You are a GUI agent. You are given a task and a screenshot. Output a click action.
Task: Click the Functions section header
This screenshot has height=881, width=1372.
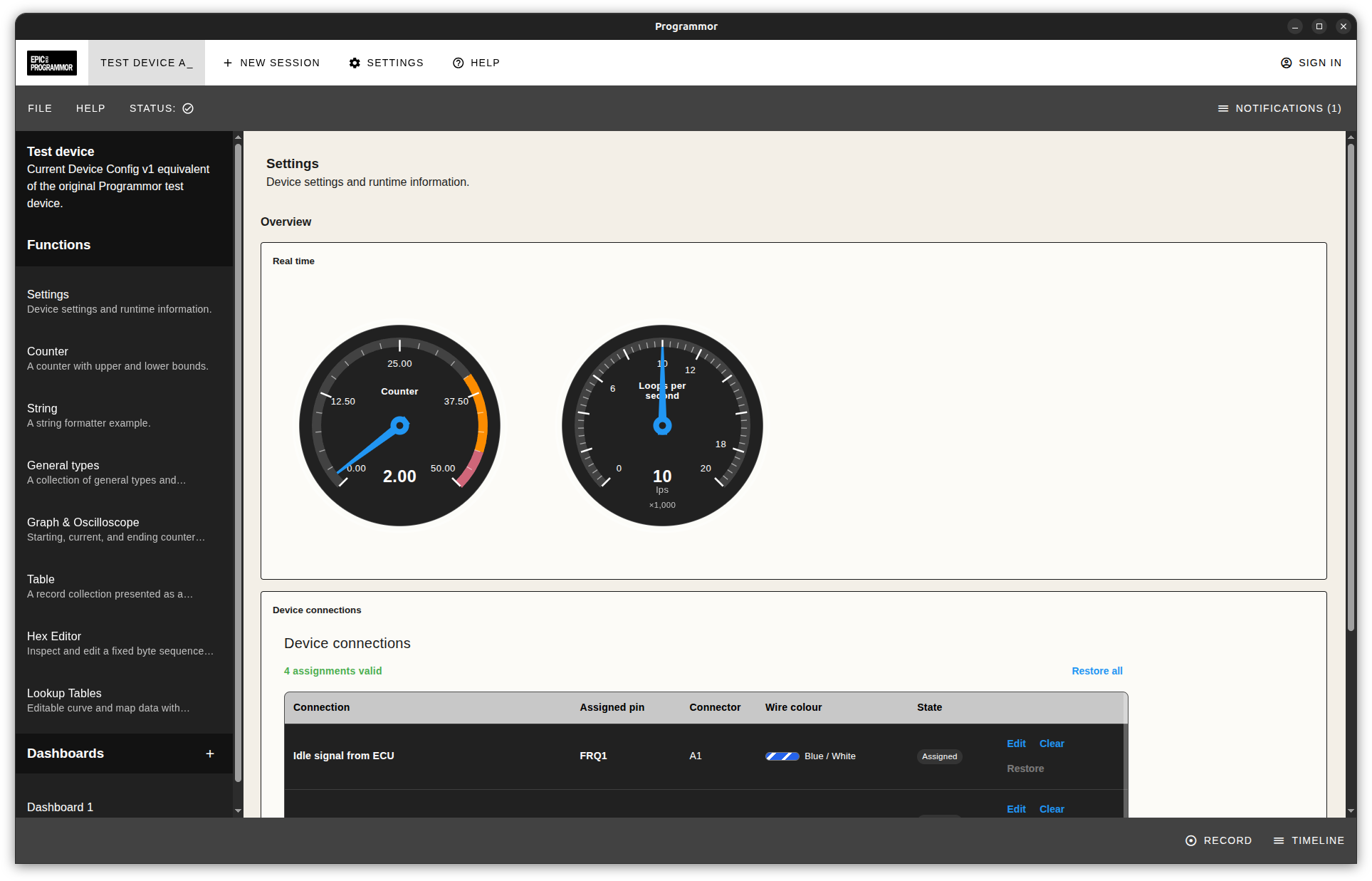click(59, 245)
